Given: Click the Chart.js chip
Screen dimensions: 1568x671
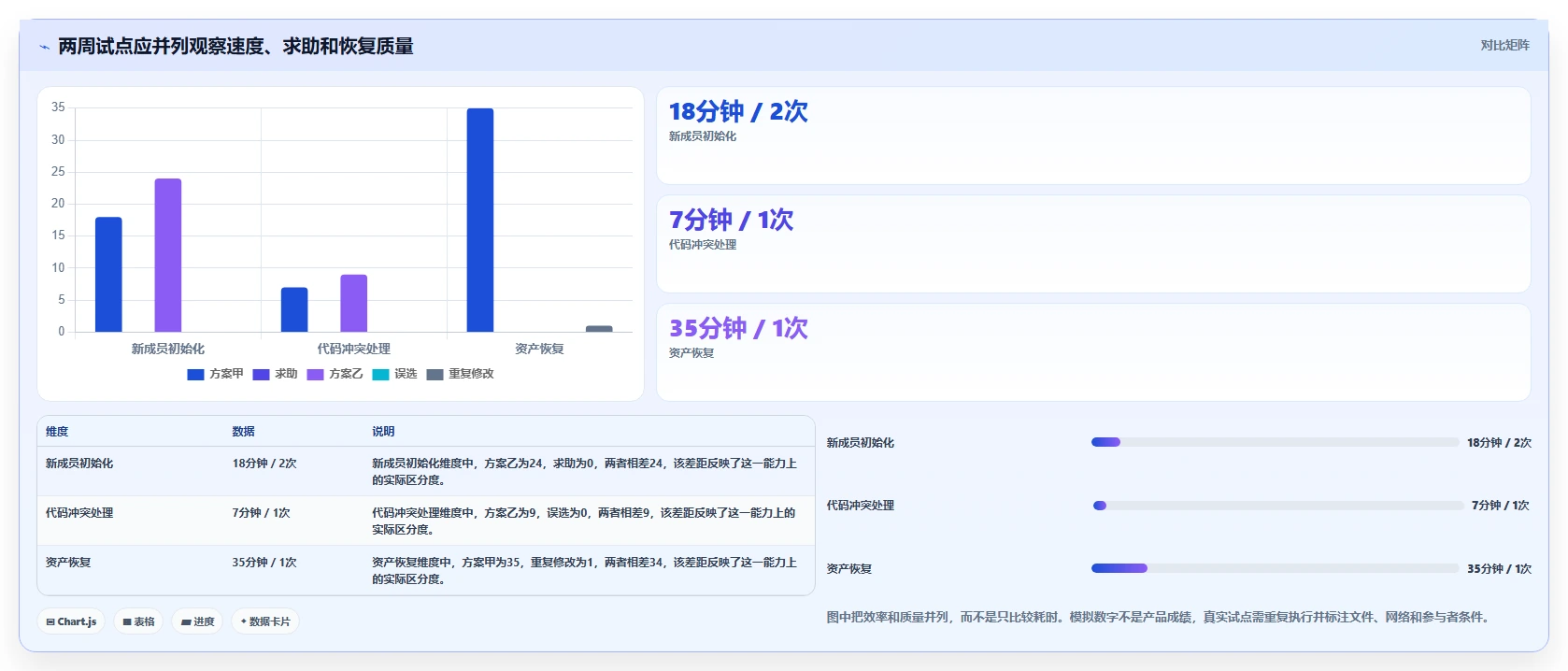Looking at the screenshot, I should pos(71,621).
